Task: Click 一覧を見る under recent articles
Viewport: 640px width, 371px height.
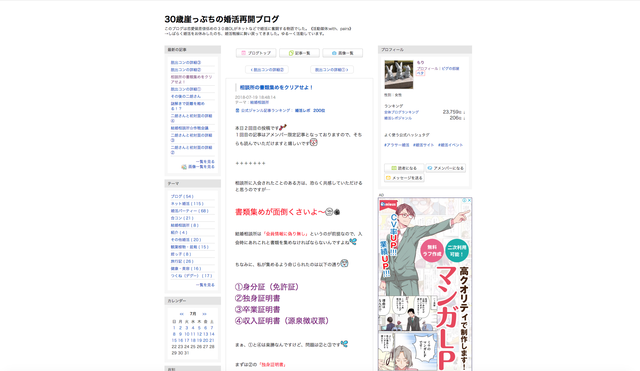Action: coord(205,162)
